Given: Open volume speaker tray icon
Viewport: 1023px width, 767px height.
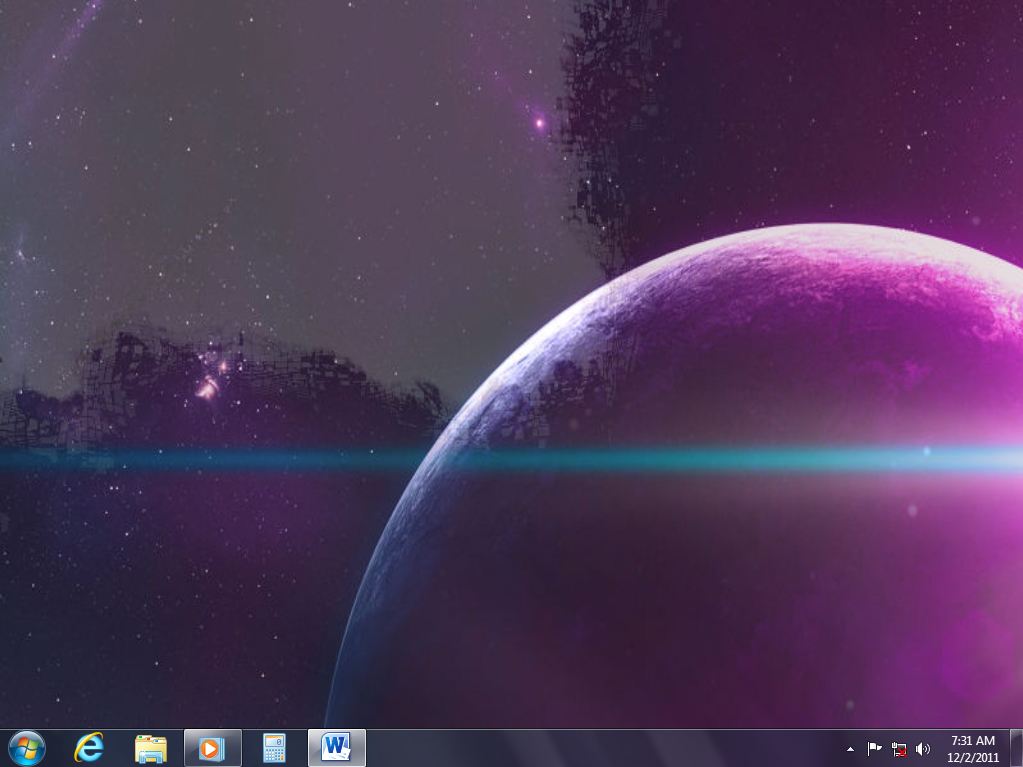Looking at the screenshot, I should 923,749.
